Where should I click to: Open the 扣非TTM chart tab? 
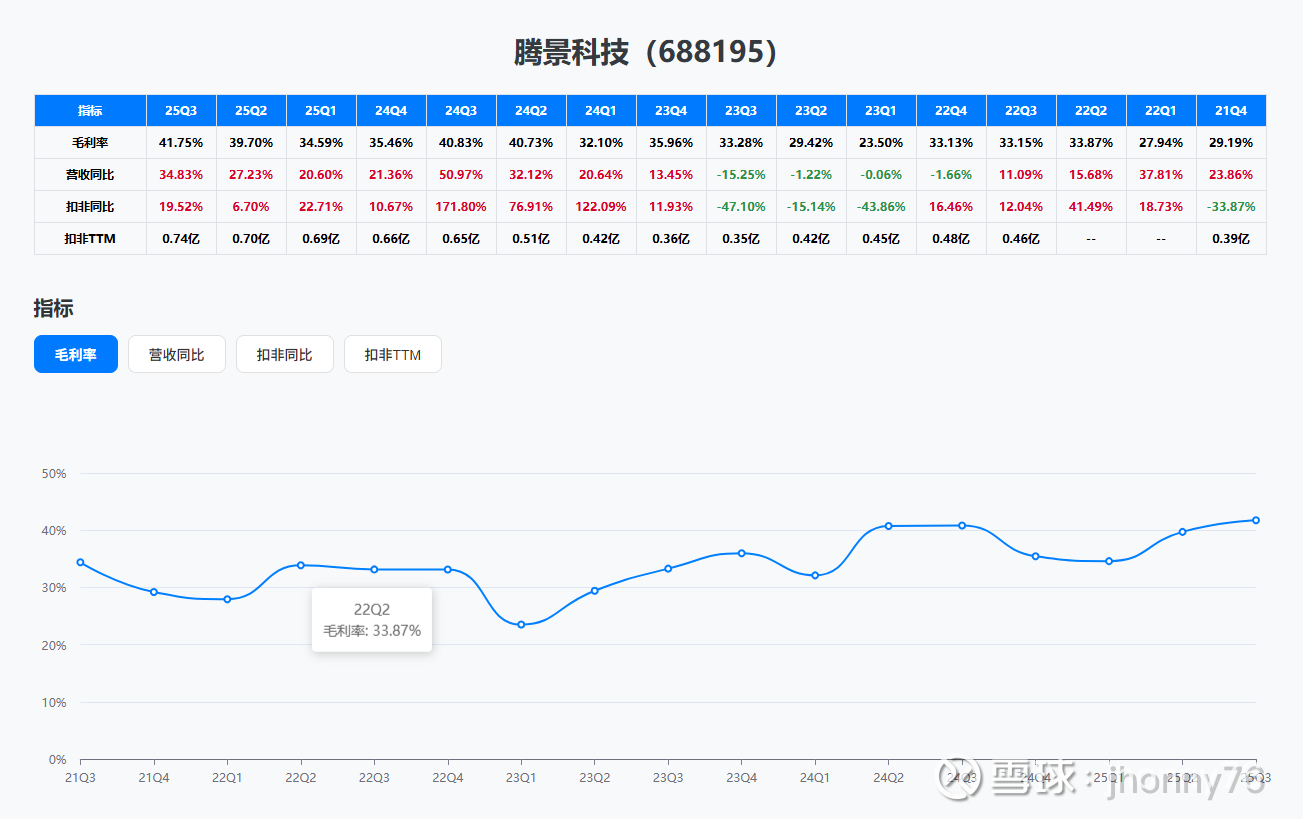click(393, 354)
